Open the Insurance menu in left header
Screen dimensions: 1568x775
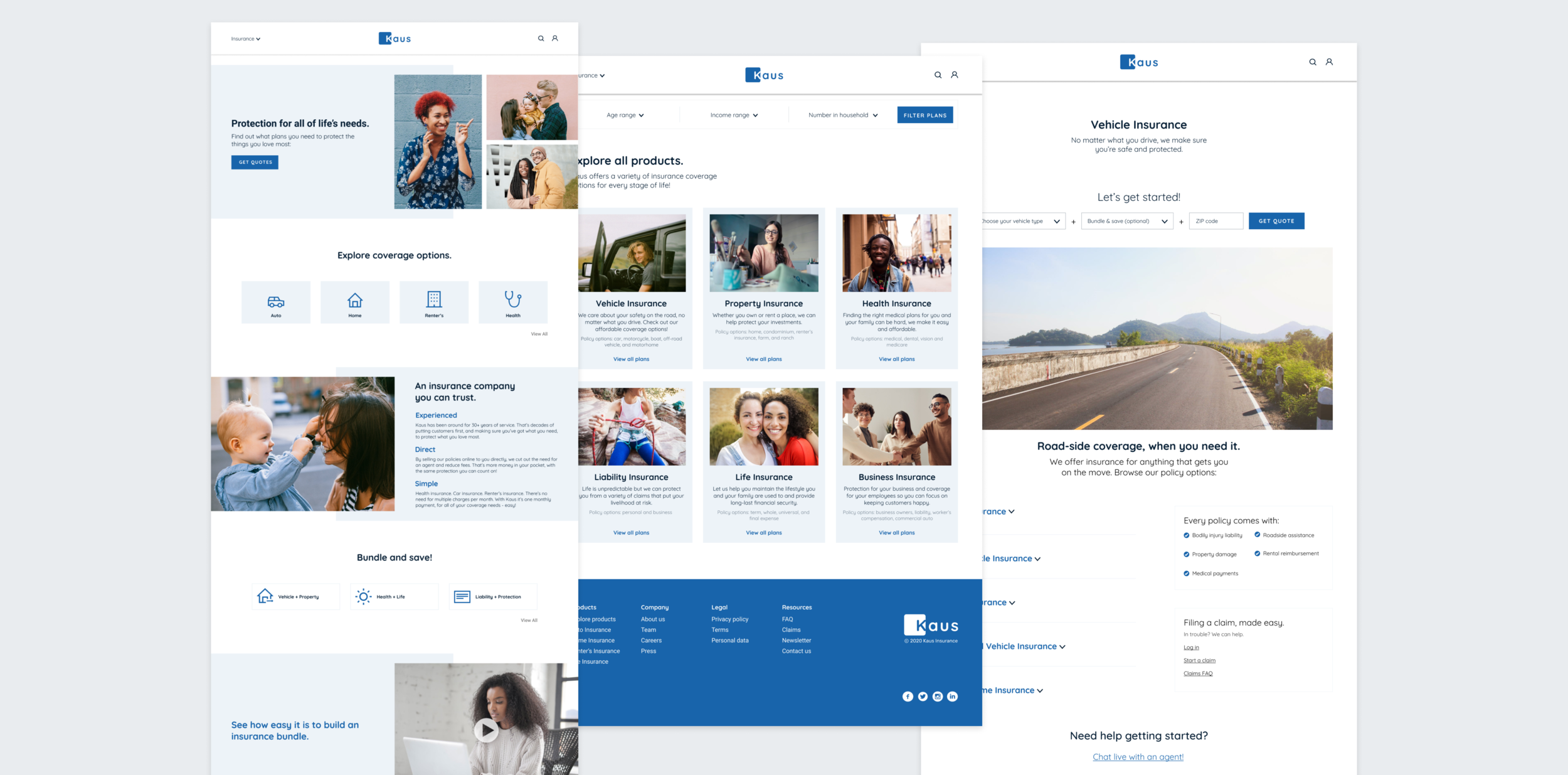(245, 39)
